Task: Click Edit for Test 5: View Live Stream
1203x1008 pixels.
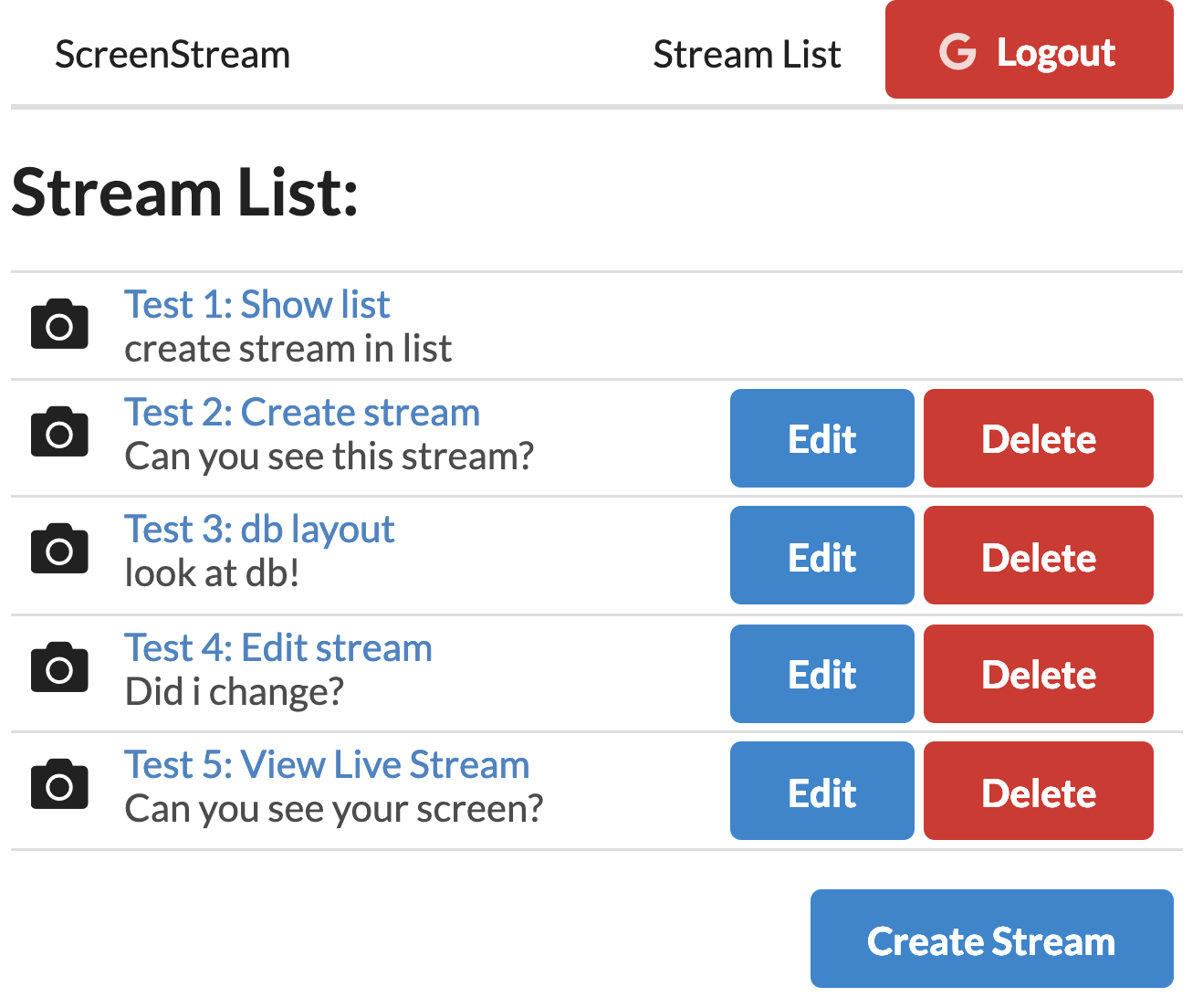Action: pos(821,791)
